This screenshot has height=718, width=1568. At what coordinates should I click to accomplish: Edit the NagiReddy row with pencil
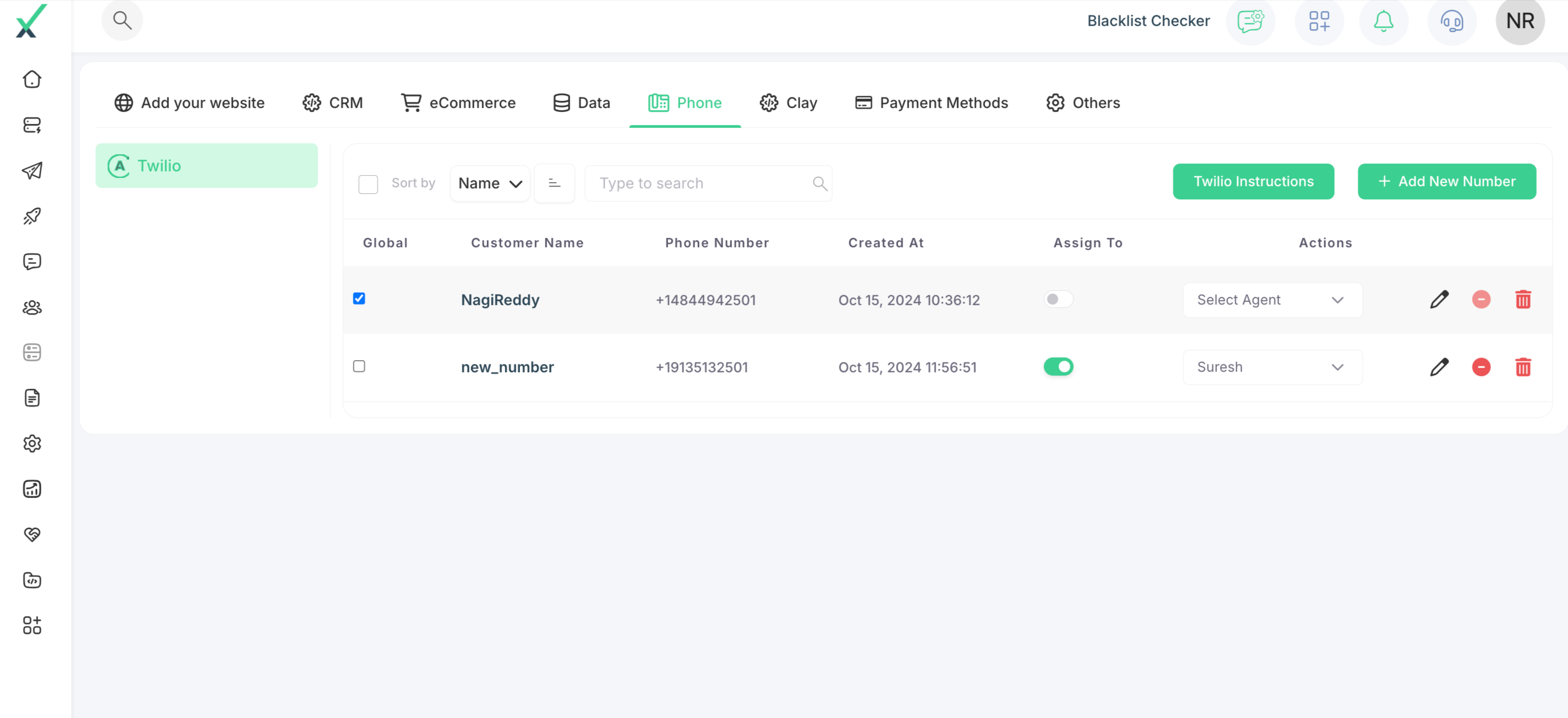1439,300
